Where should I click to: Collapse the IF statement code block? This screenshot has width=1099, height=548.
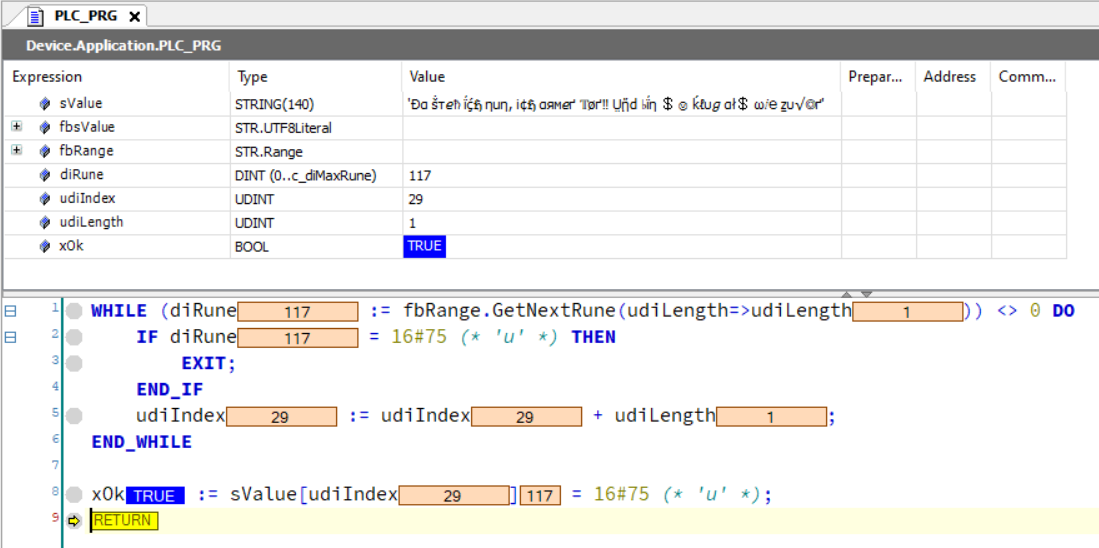point(10,337)
